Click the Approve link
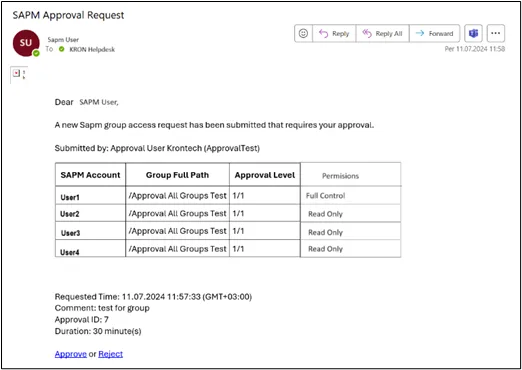Screen dimensions: 522x370 point(71,354)
